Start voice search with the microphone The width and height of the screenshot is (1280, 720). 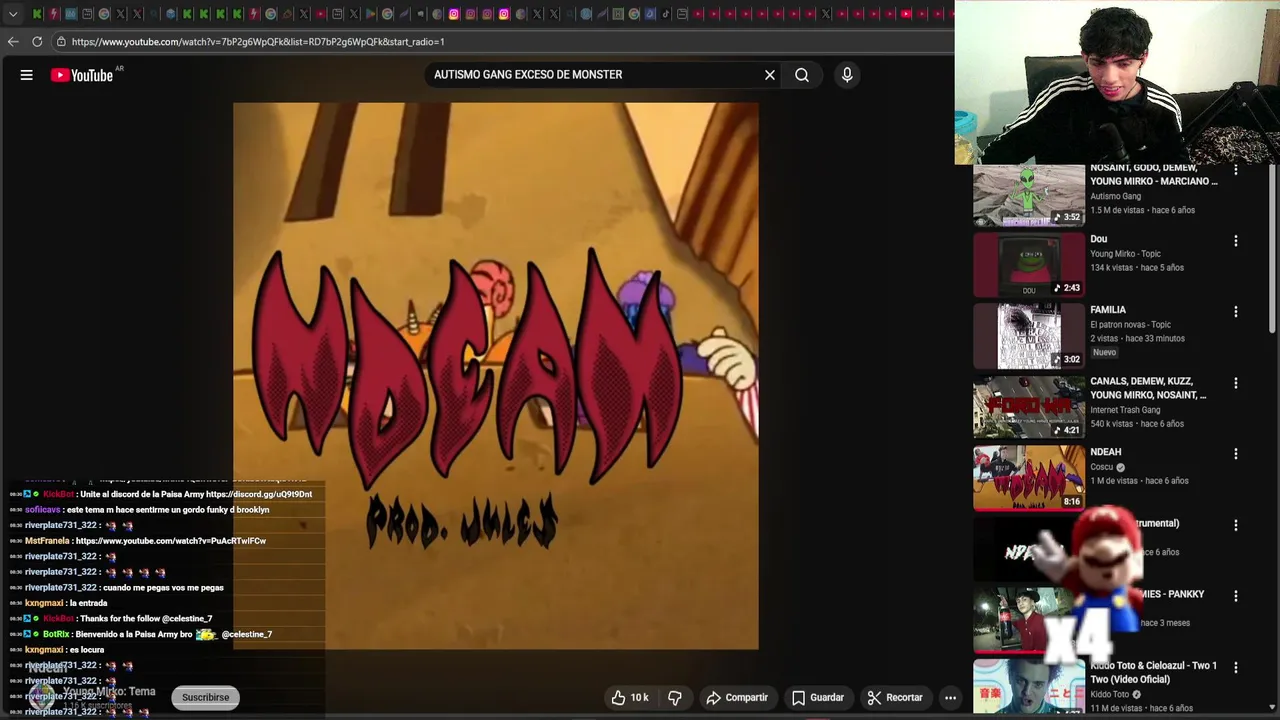pyautogui.click(x=847, y=75)
